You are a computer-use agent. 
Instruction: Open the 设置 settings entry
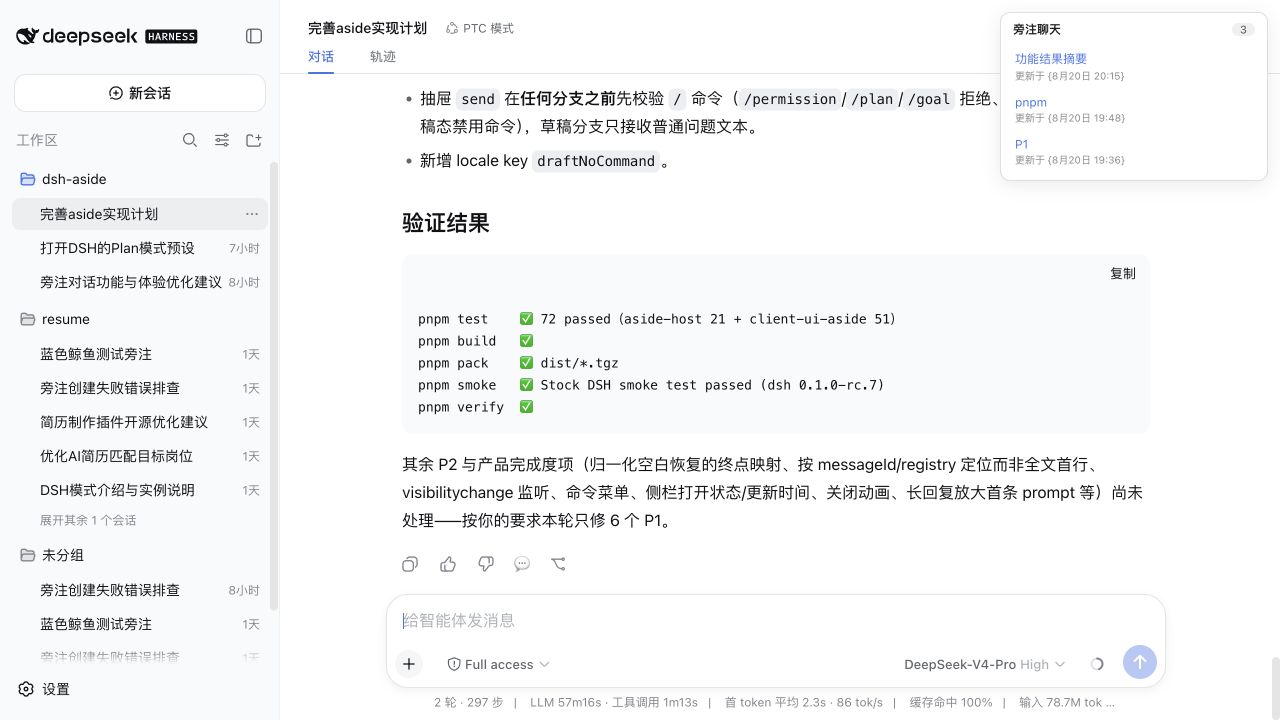[x=56, y=689]
